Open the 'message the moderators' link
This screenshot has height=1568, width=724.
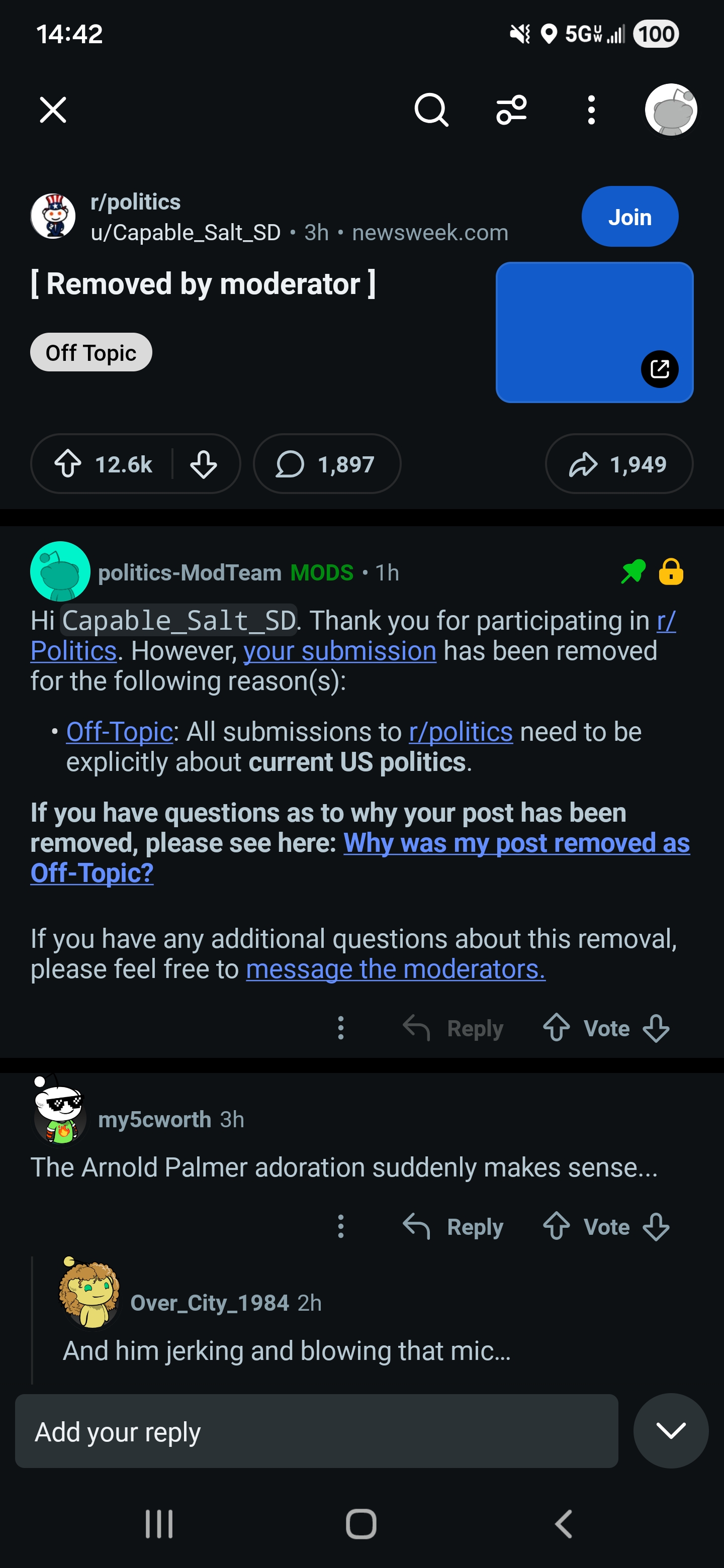[395, 969]
